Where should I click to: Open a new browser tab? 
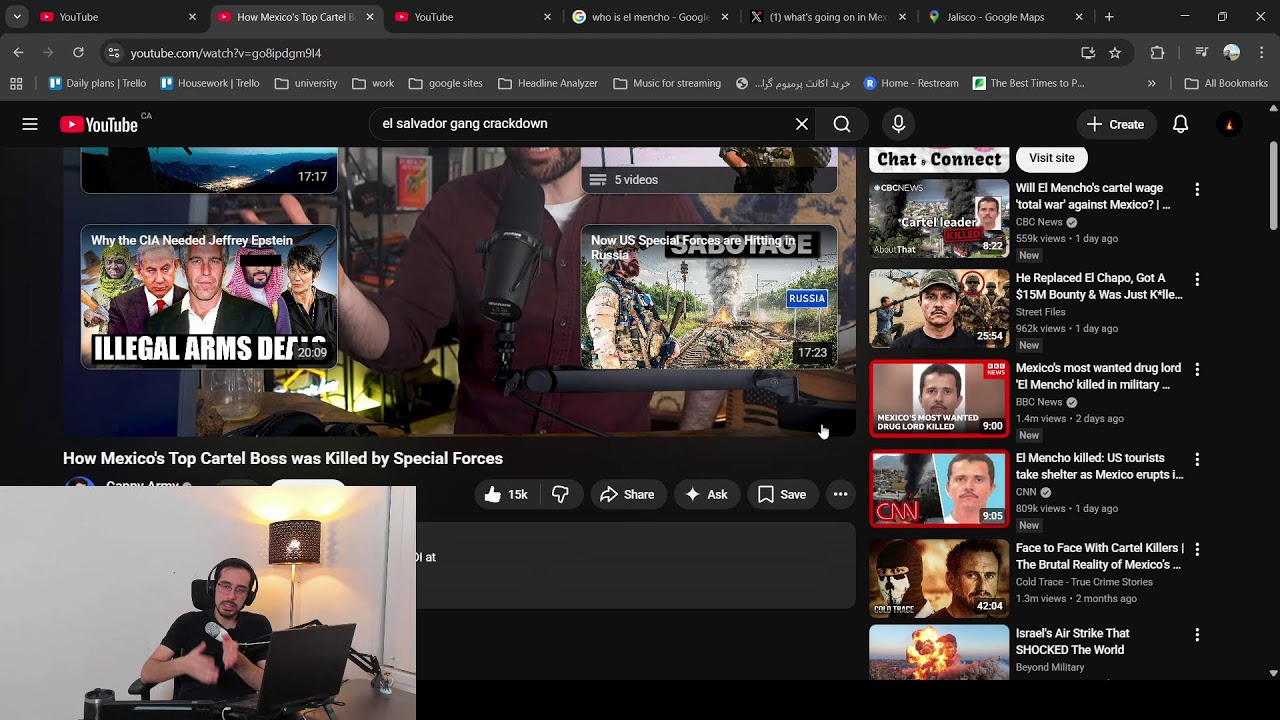click(x=1109, y=17)
